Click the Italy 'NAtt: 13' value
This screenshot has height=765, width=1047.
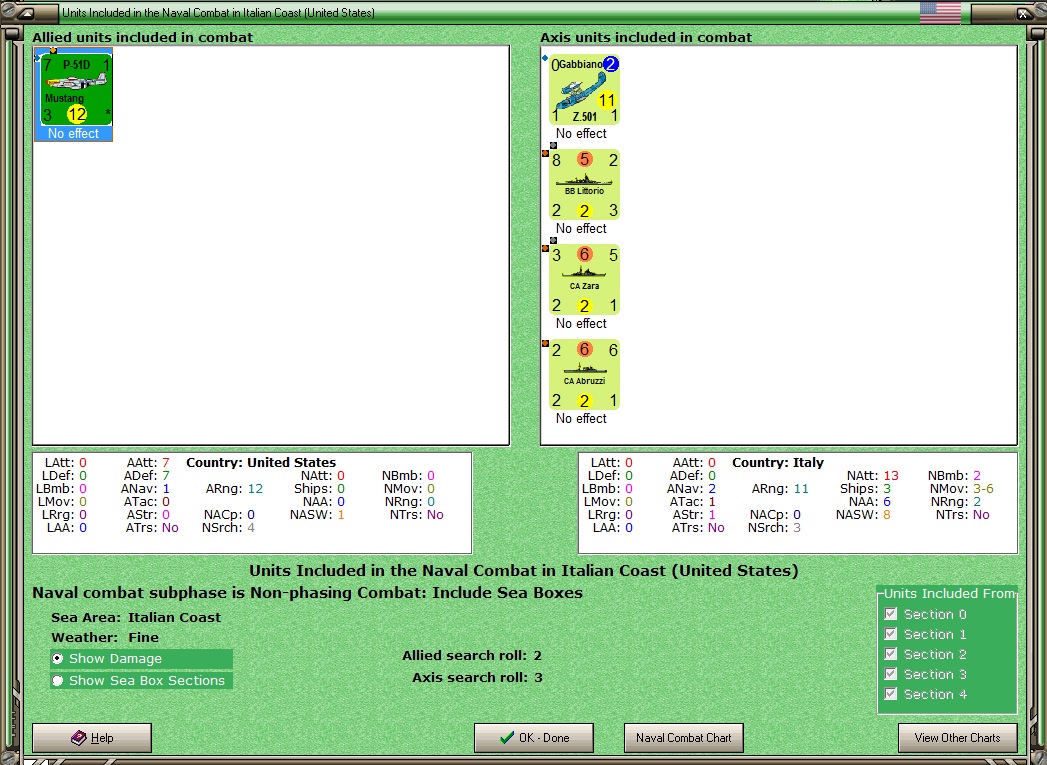tap(891, 476)
